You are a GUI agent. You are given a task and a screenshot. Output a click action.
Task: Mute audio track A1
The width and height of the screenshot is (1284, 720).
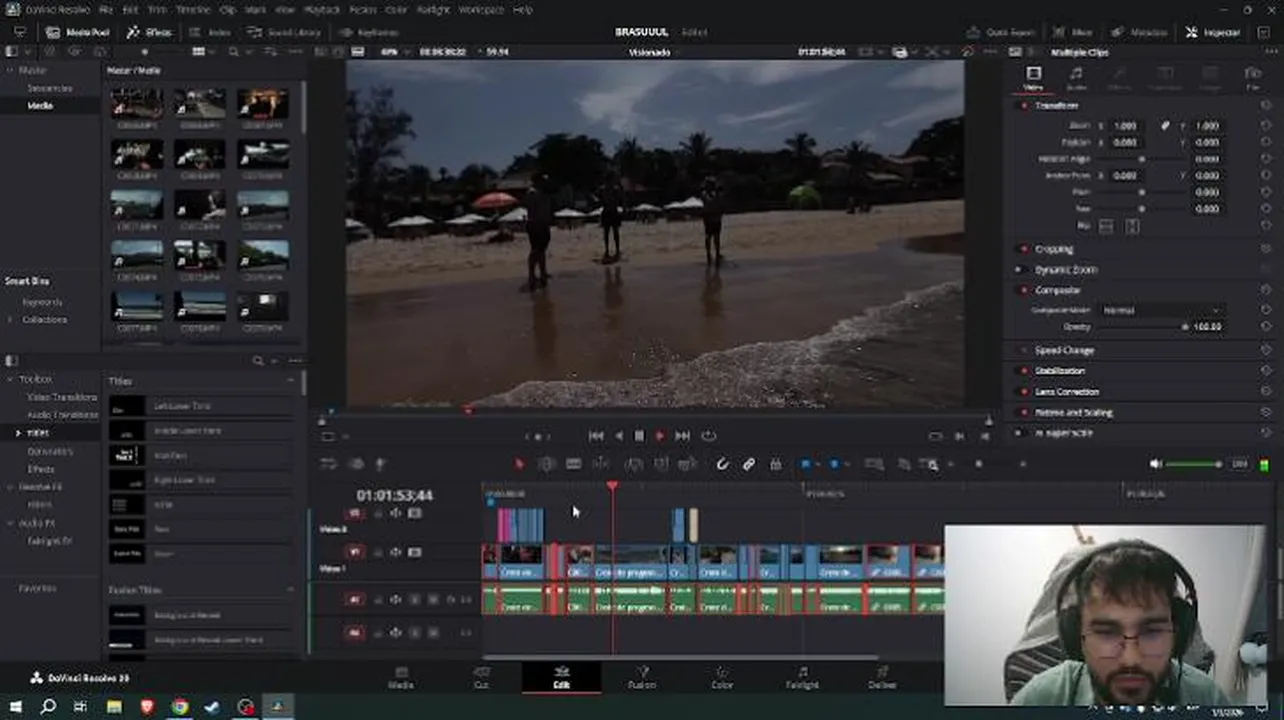[x=433, y=600]
